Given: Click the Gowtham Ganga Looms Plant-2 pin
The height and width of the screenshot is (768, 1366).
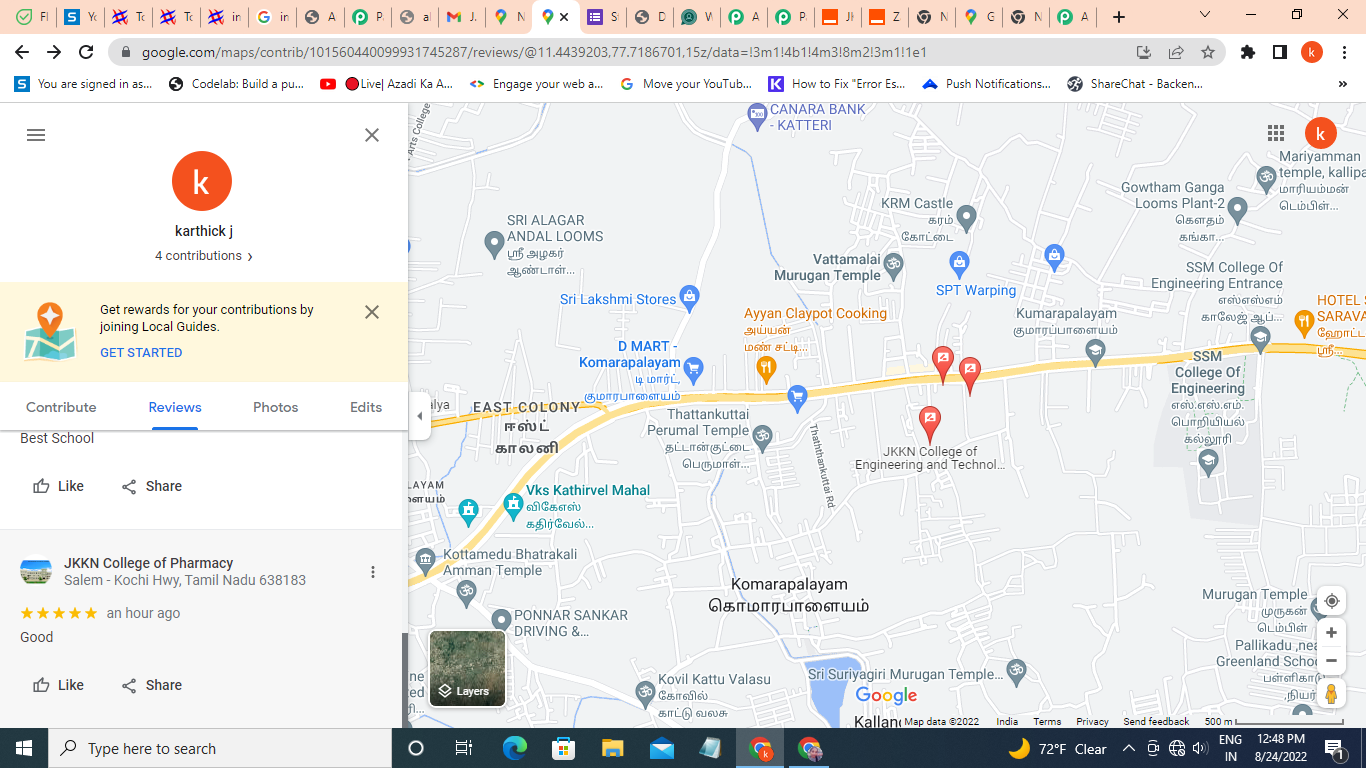Looking at the screenshot, I should coord(1237,210).
